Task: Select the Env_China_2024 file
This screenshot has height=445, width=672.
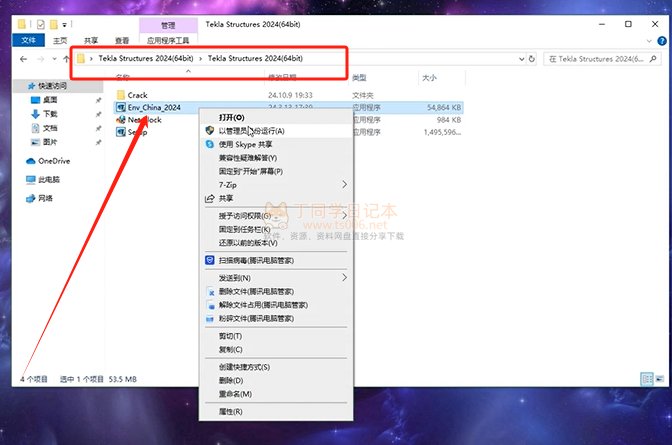Action: [x=154, y=107]
